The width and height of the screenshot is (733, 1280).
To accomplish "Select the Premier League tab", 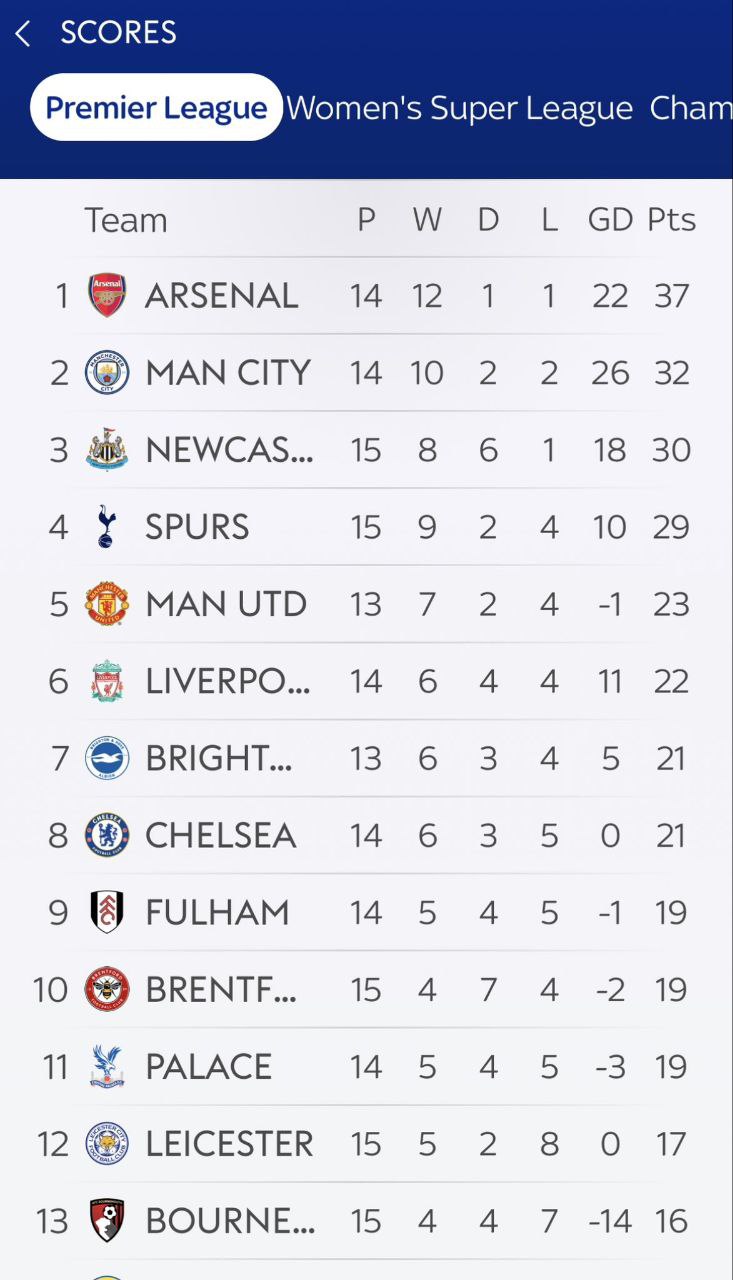I will (x=156, y=108).
